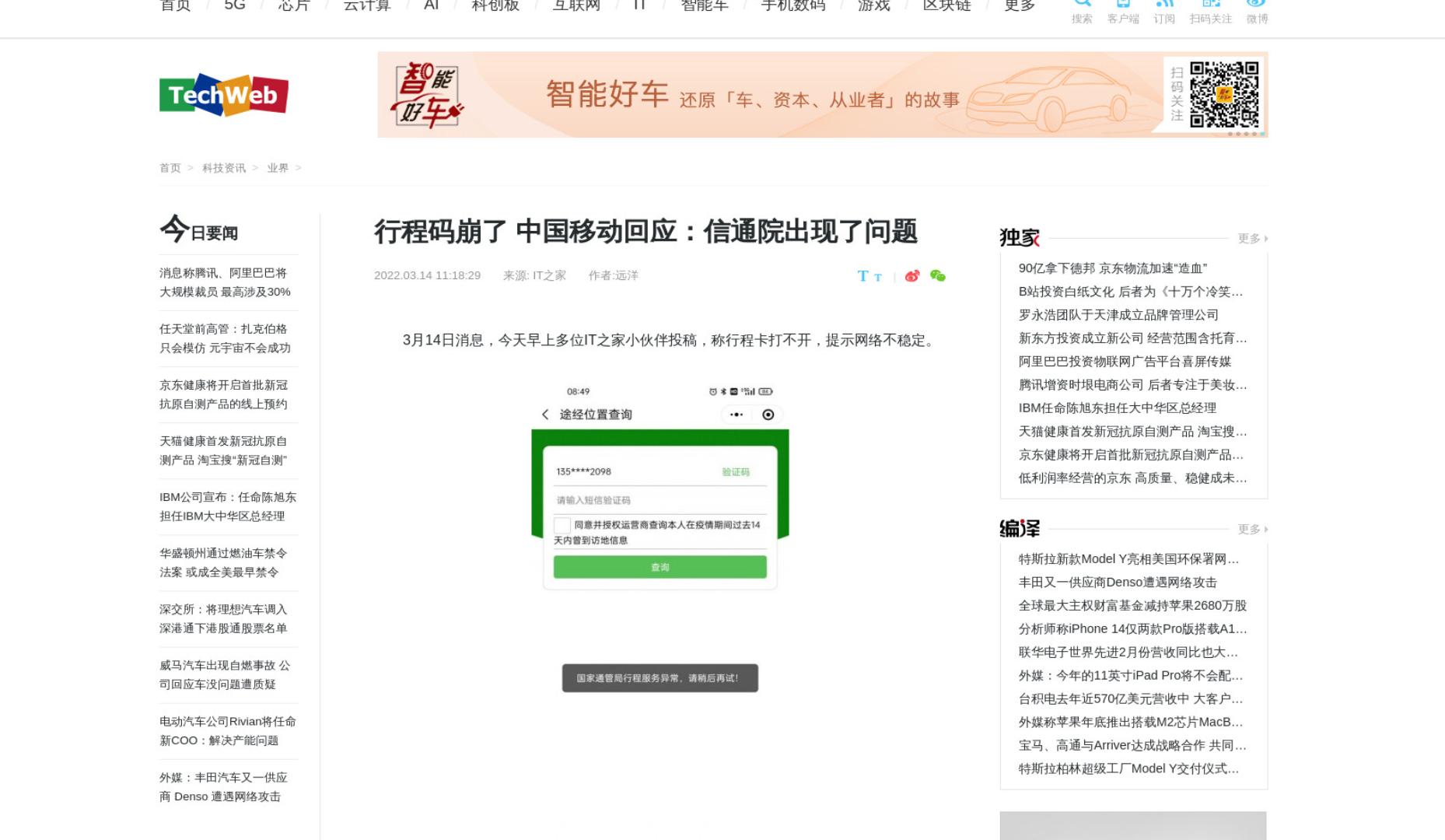Expand the 更多 navigation menu
The height and width of the screenshot is (840, 1445).
1020,5
